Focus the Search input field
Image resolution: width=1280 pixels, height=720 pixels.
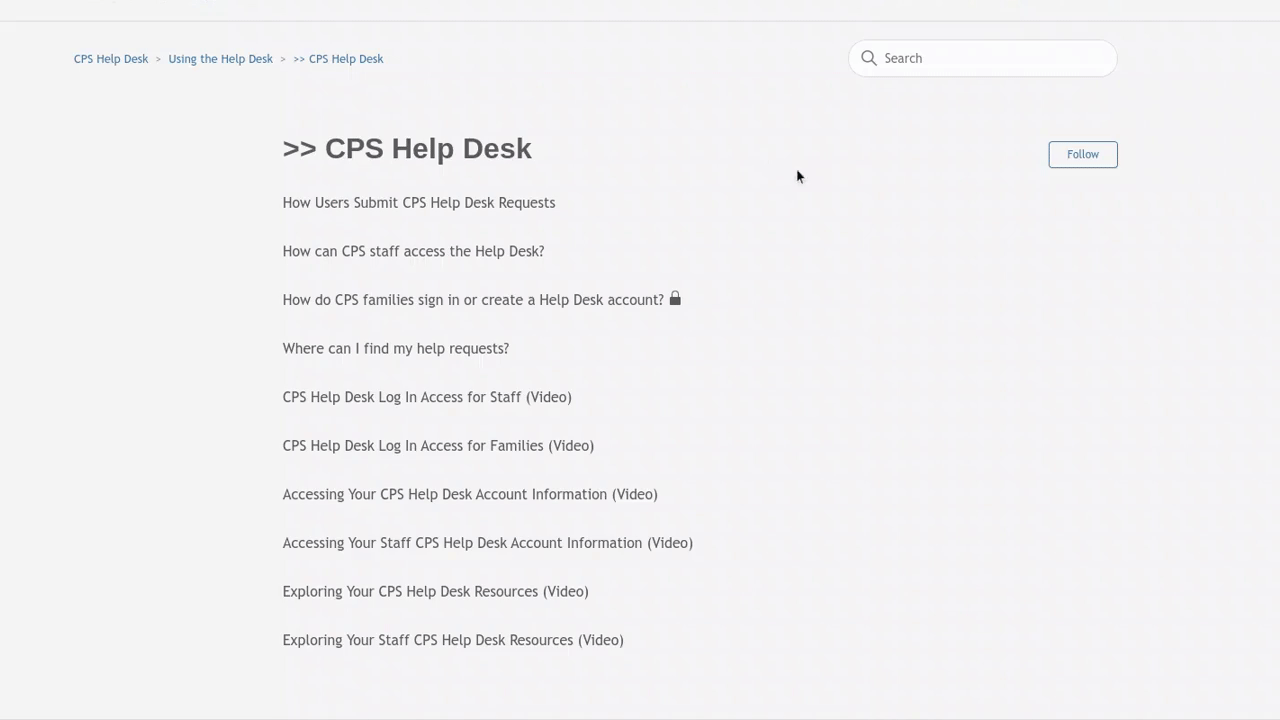(x=982, y=58)
